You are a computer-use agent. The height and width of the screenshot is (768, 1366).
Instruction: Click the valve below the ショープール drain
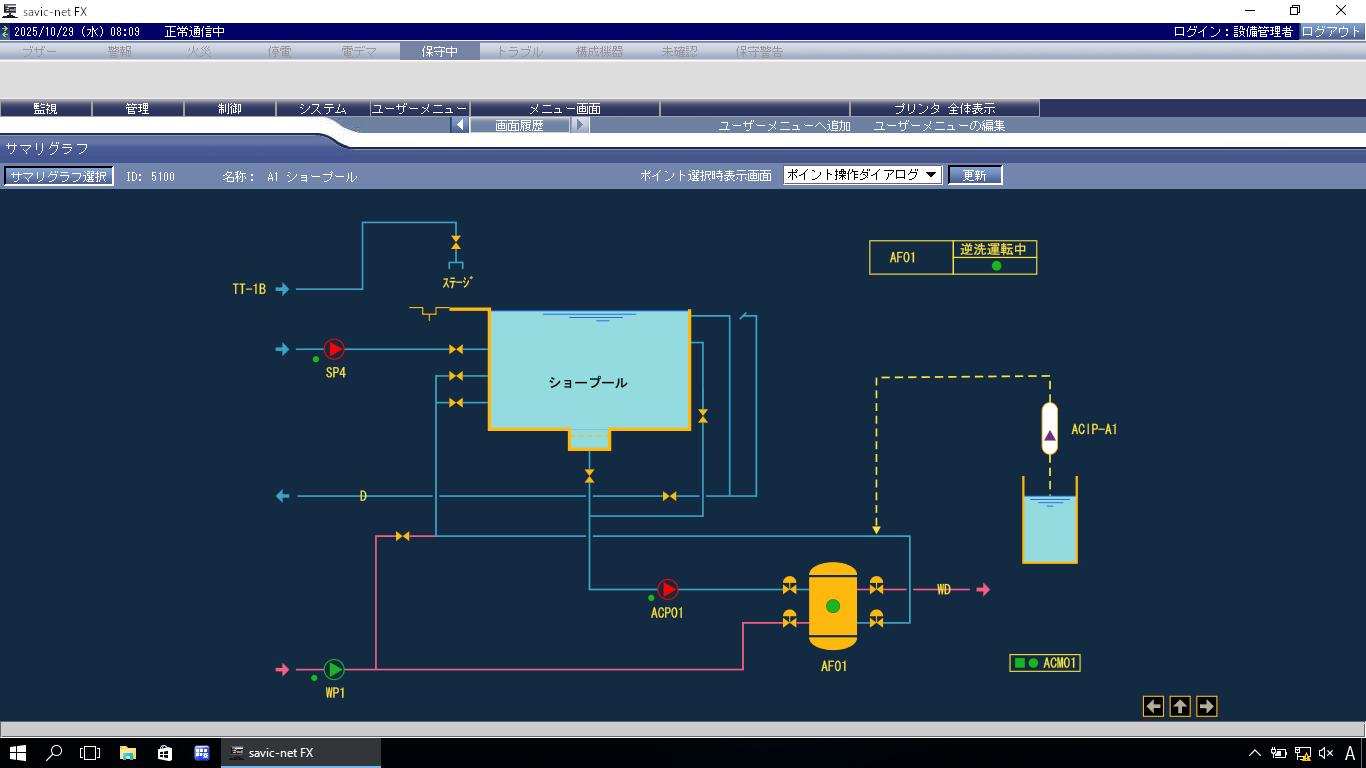(x=589, y=475)
